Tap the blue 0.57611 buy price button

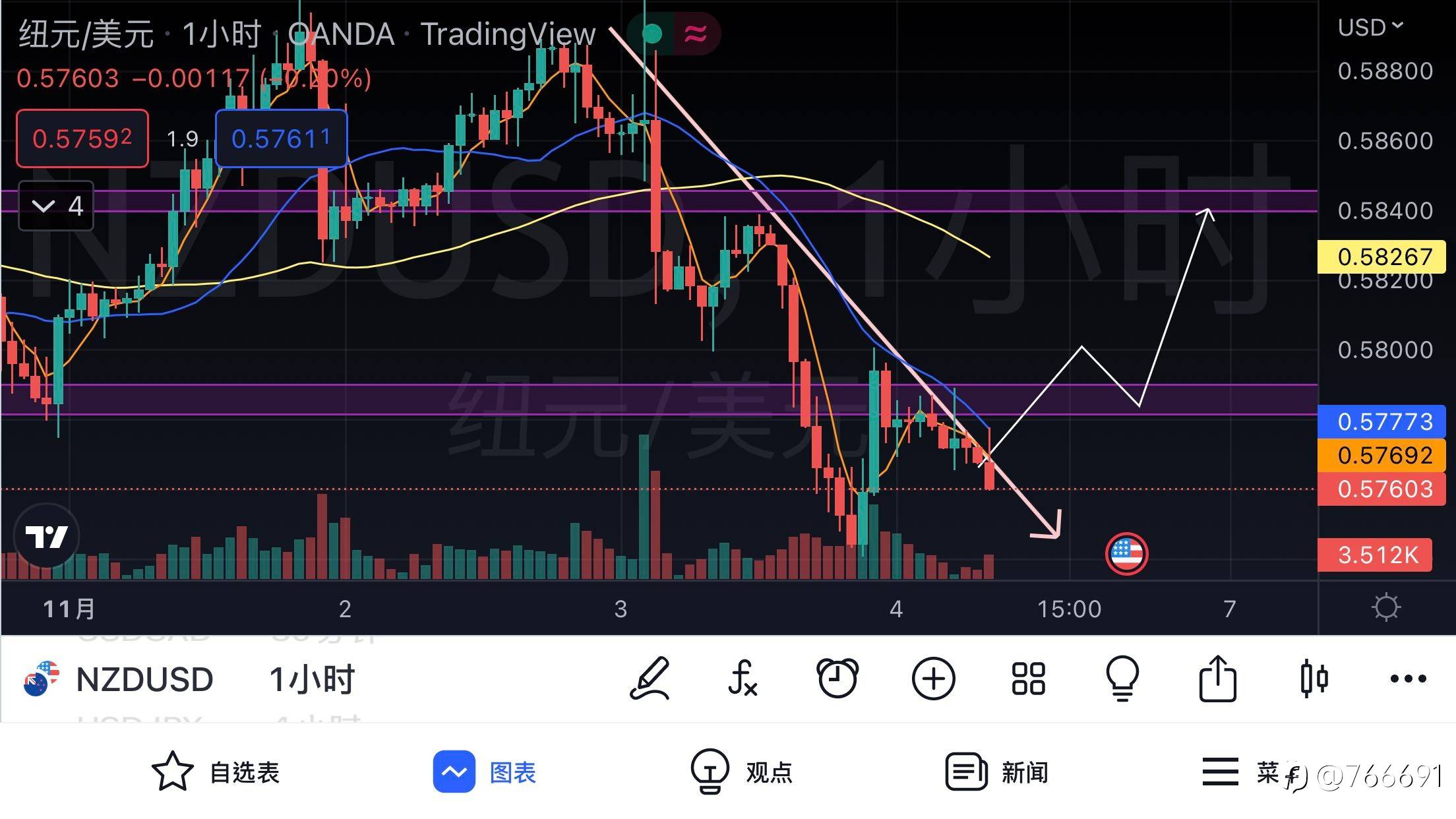tap(281, 138)
